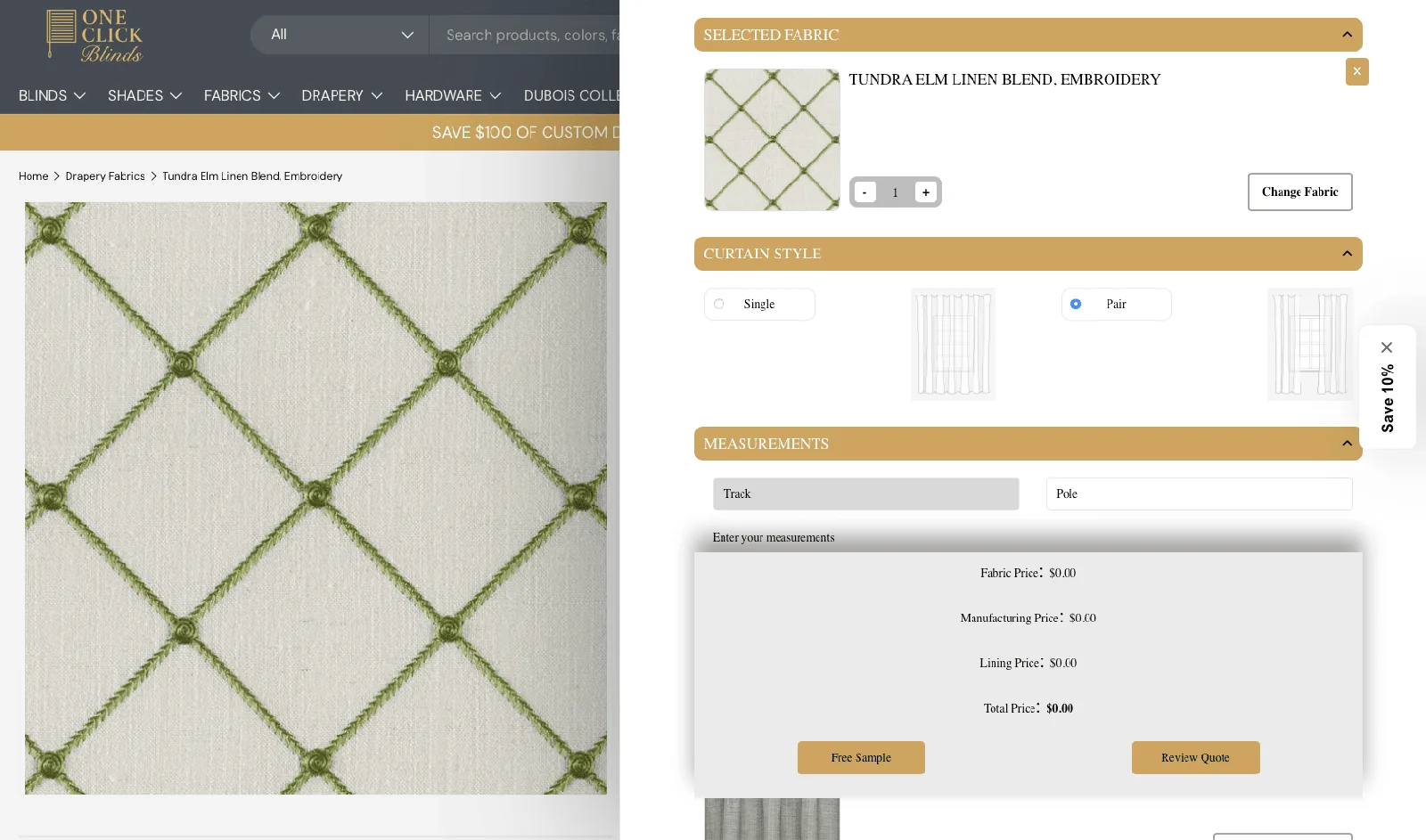Viewport: 1426px width, 840px height.
Task: Click the pair curtain illustration
Action: pos(1310,344)
